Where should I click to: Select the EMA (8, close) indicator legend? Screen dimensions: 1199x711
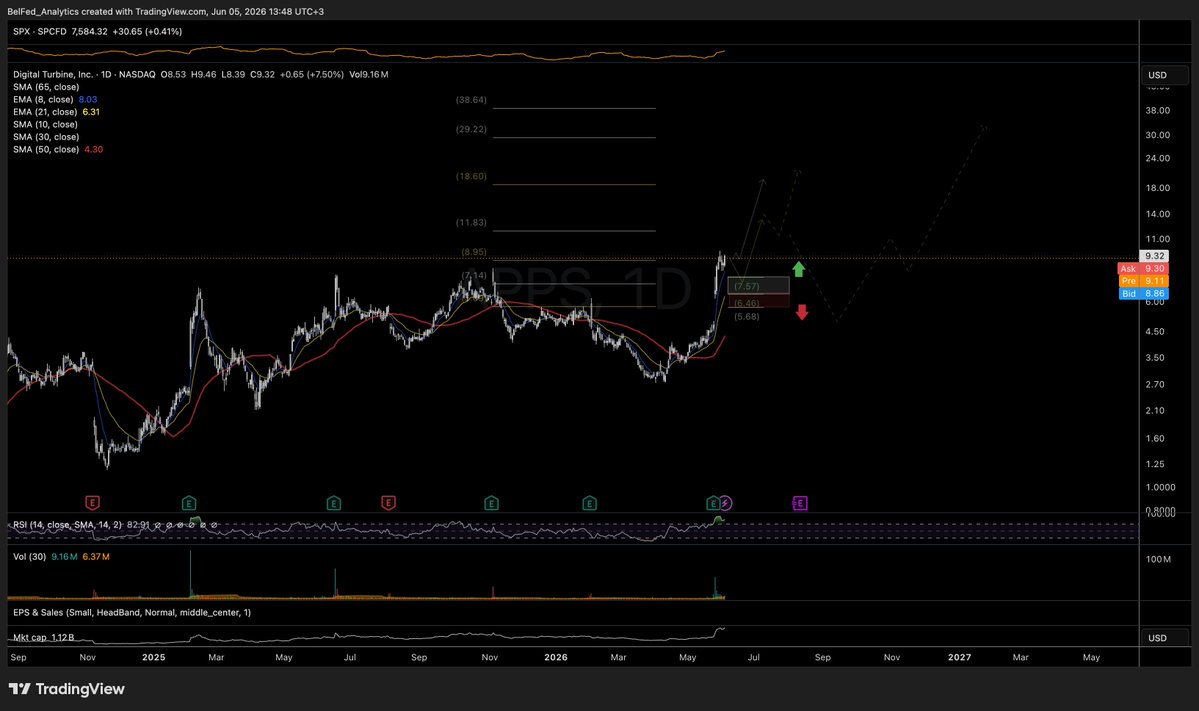(x=43, y=99)
